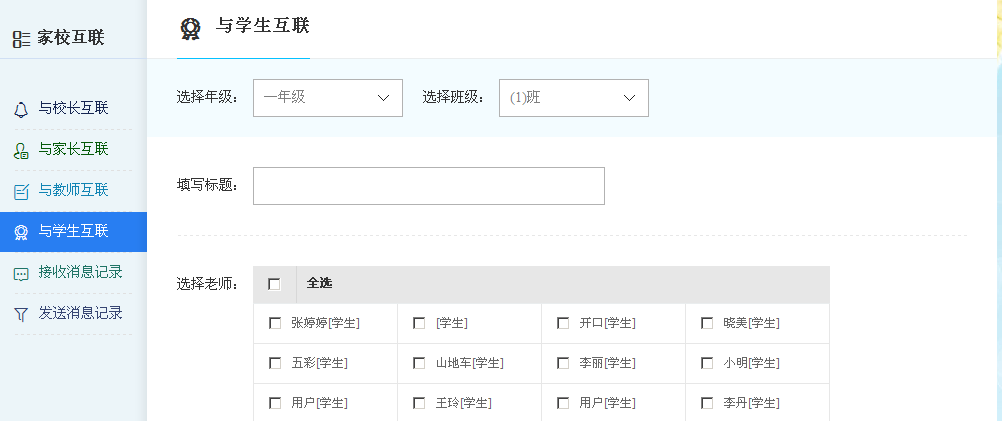
Task: Open the 接收消息记录 link
Action: 80,272
